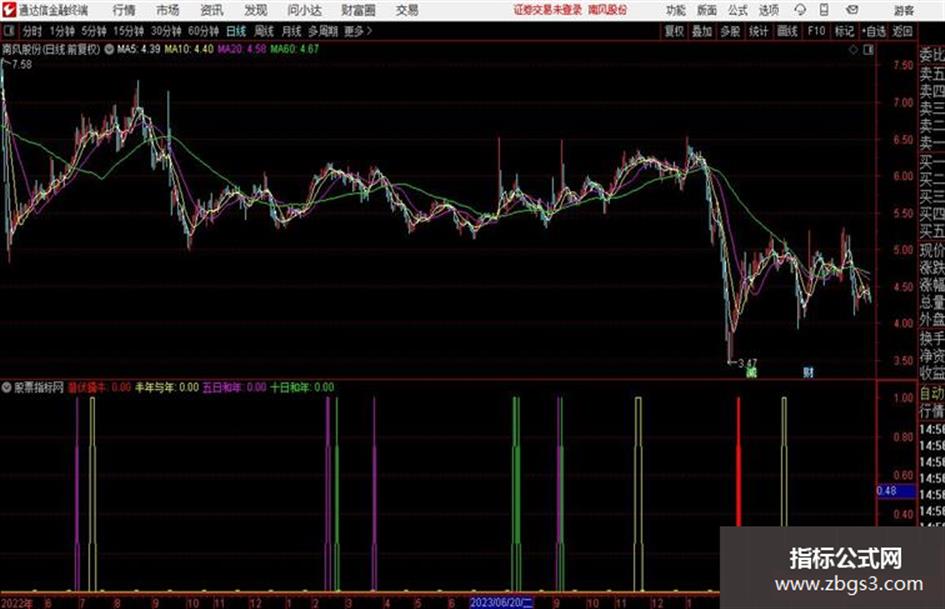Switch to the 15分钟 period
The width and height of the screenshot is (945, 609).
(128, 31)
